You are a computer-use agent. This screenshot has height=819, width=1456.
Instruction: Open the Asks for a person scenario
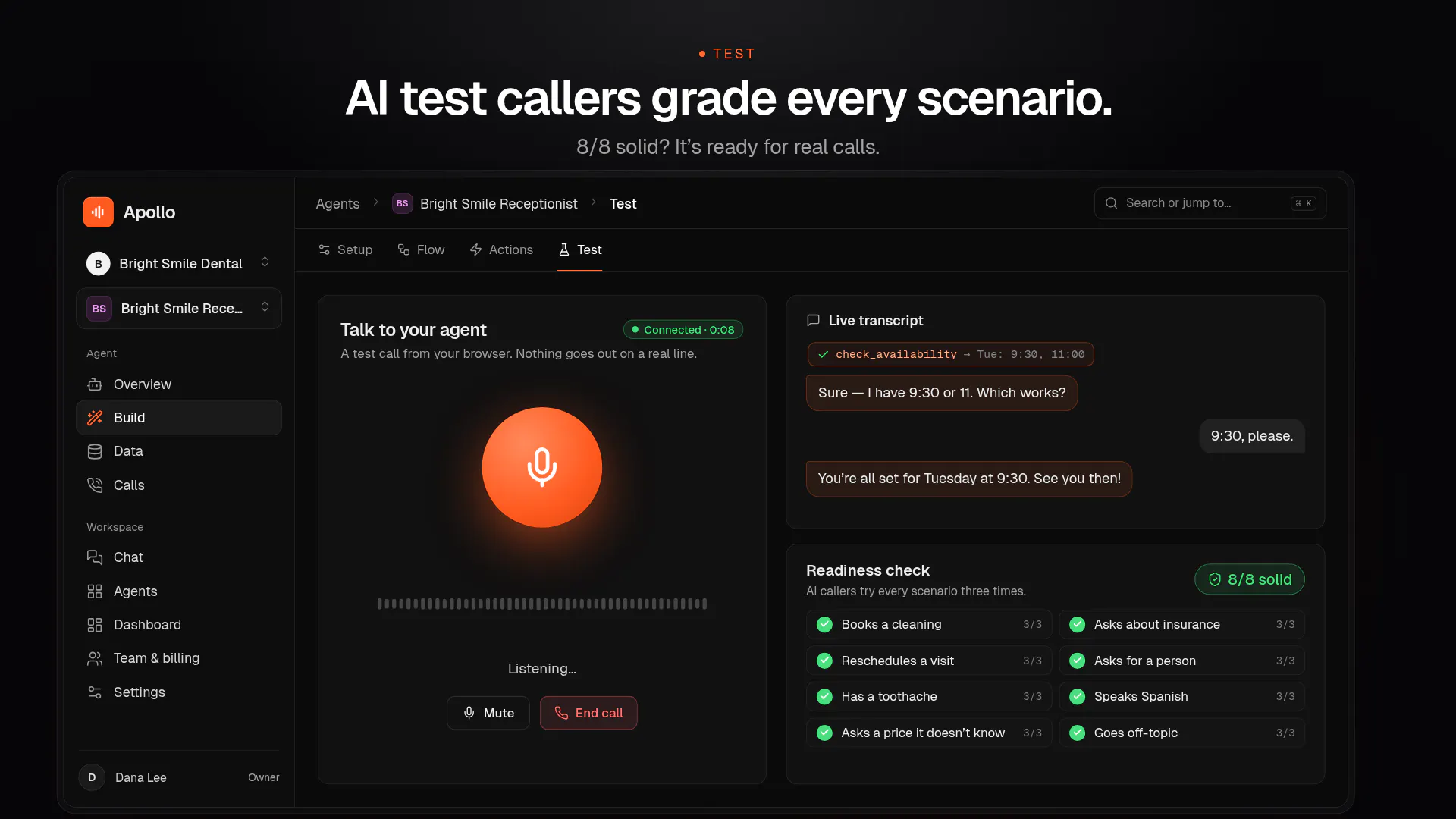1181,661
